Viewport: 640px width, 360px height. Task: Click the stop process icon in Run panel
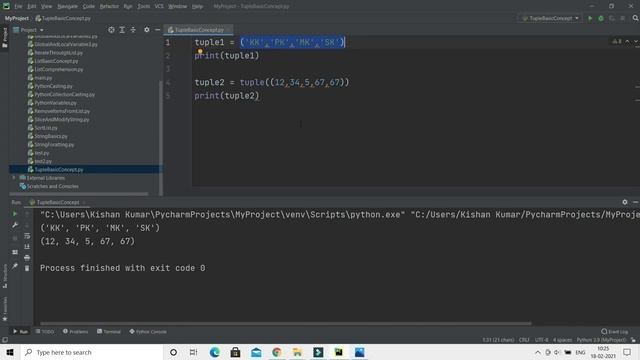coord(15,238)
